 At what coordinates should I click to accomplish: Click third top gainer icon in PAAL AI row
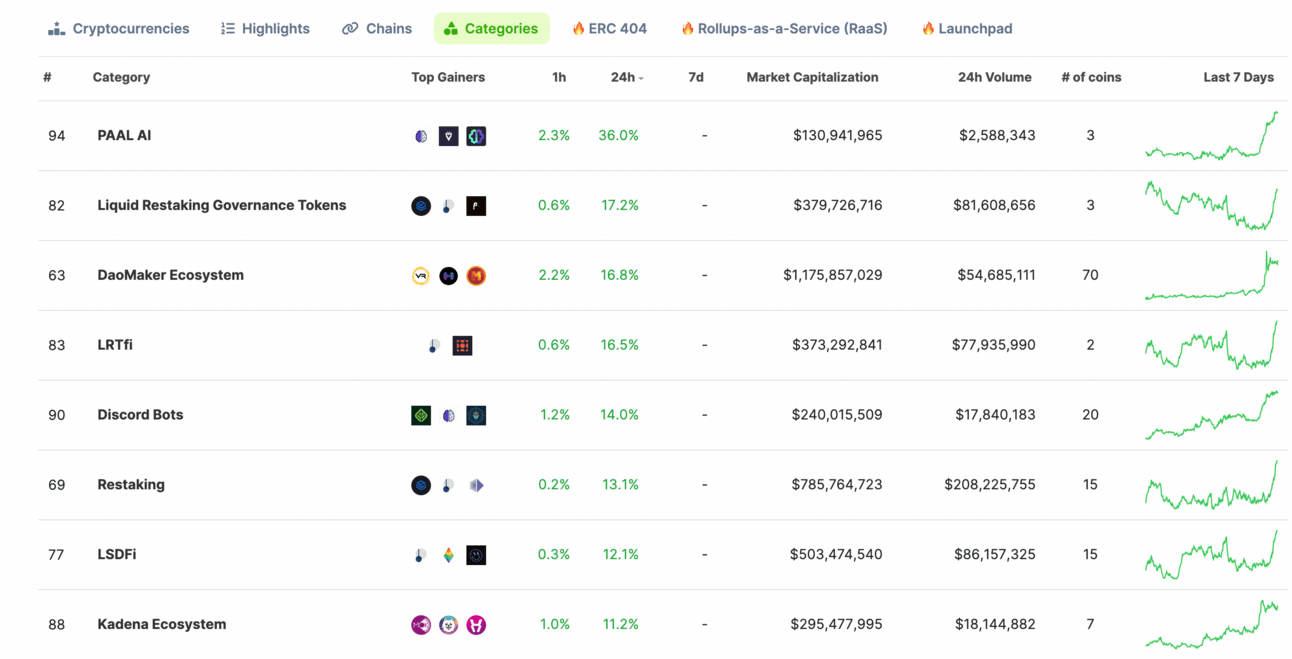coord(476,136)
